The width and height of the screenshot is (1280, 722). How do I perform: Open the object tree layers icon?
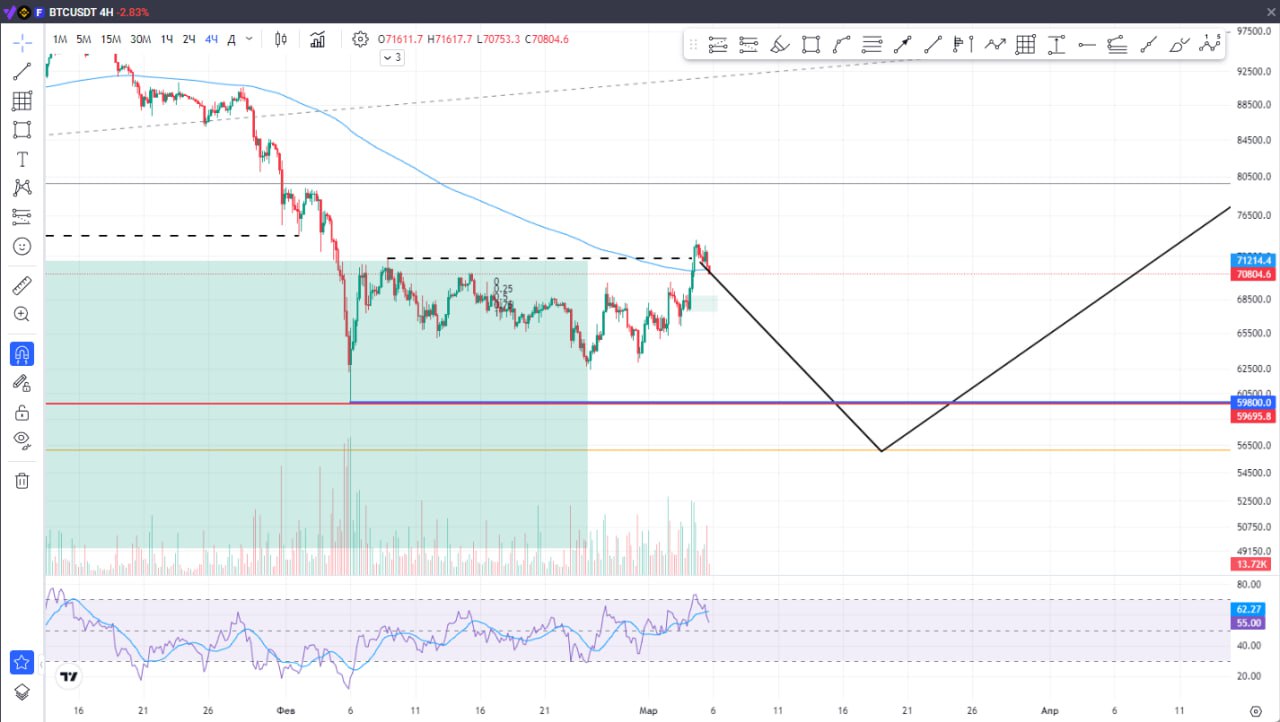[x=22, y=692]
